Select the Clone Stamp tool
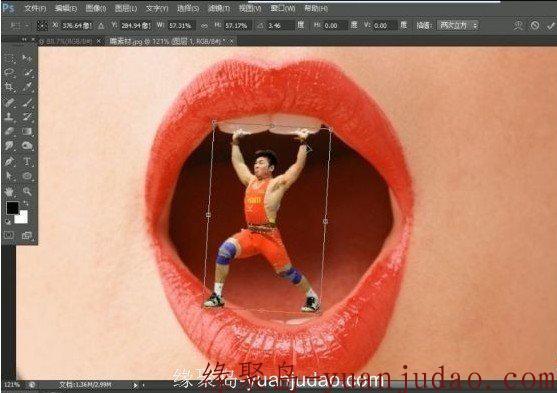This screenshot has height=393, width=557. [10, 117]
